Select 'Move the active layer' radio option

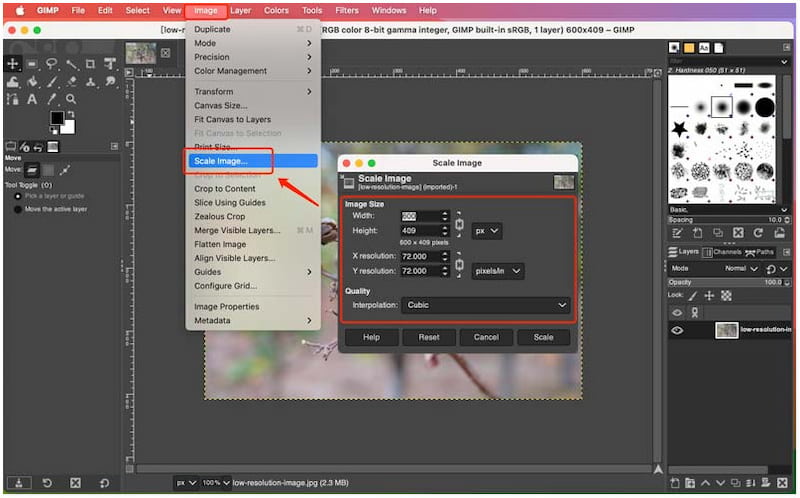point(18,209)
